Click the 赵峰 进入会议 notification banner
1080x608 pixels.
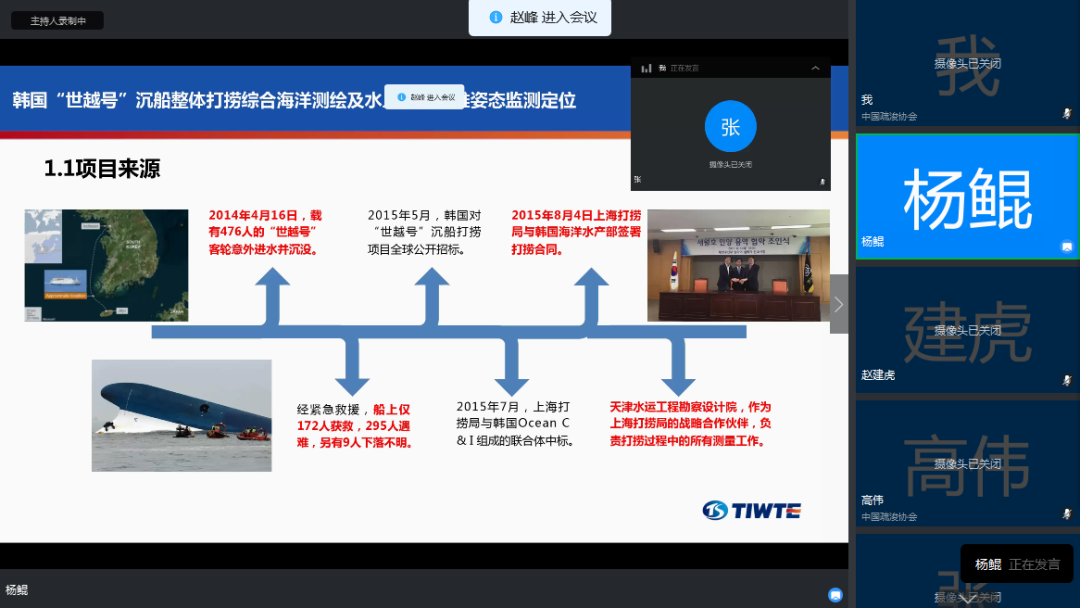[540, 17]
